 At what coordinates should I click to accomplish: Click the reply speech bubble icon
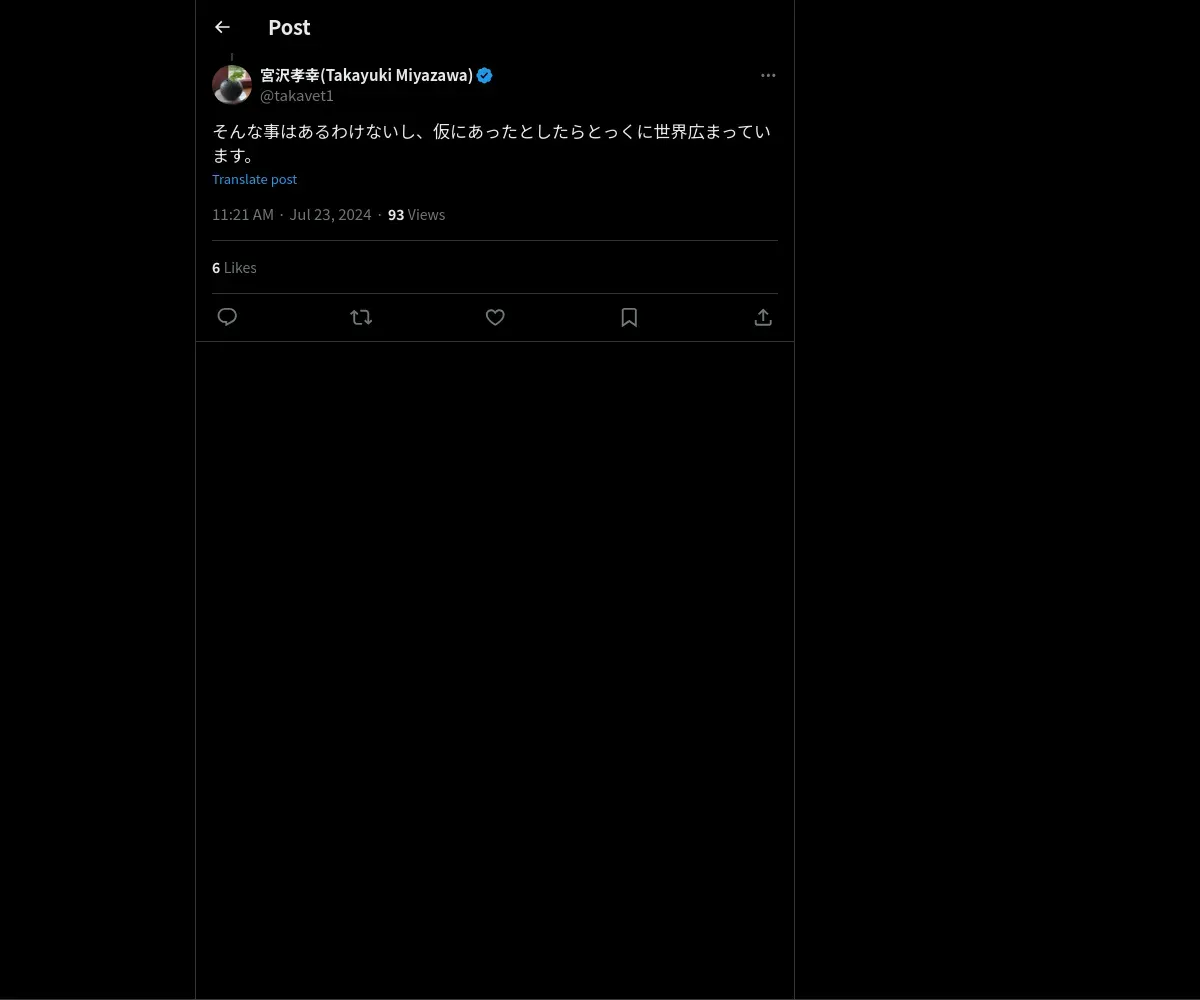(227, 317)
